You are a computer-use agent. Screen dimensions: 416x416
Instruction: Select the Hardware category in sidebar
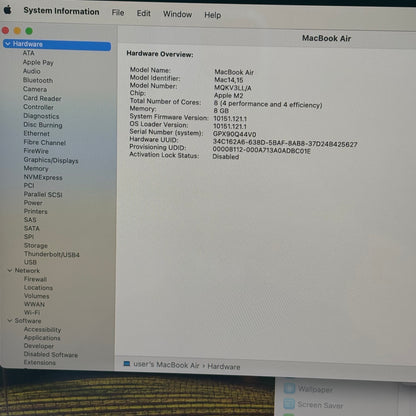point(57,44)
